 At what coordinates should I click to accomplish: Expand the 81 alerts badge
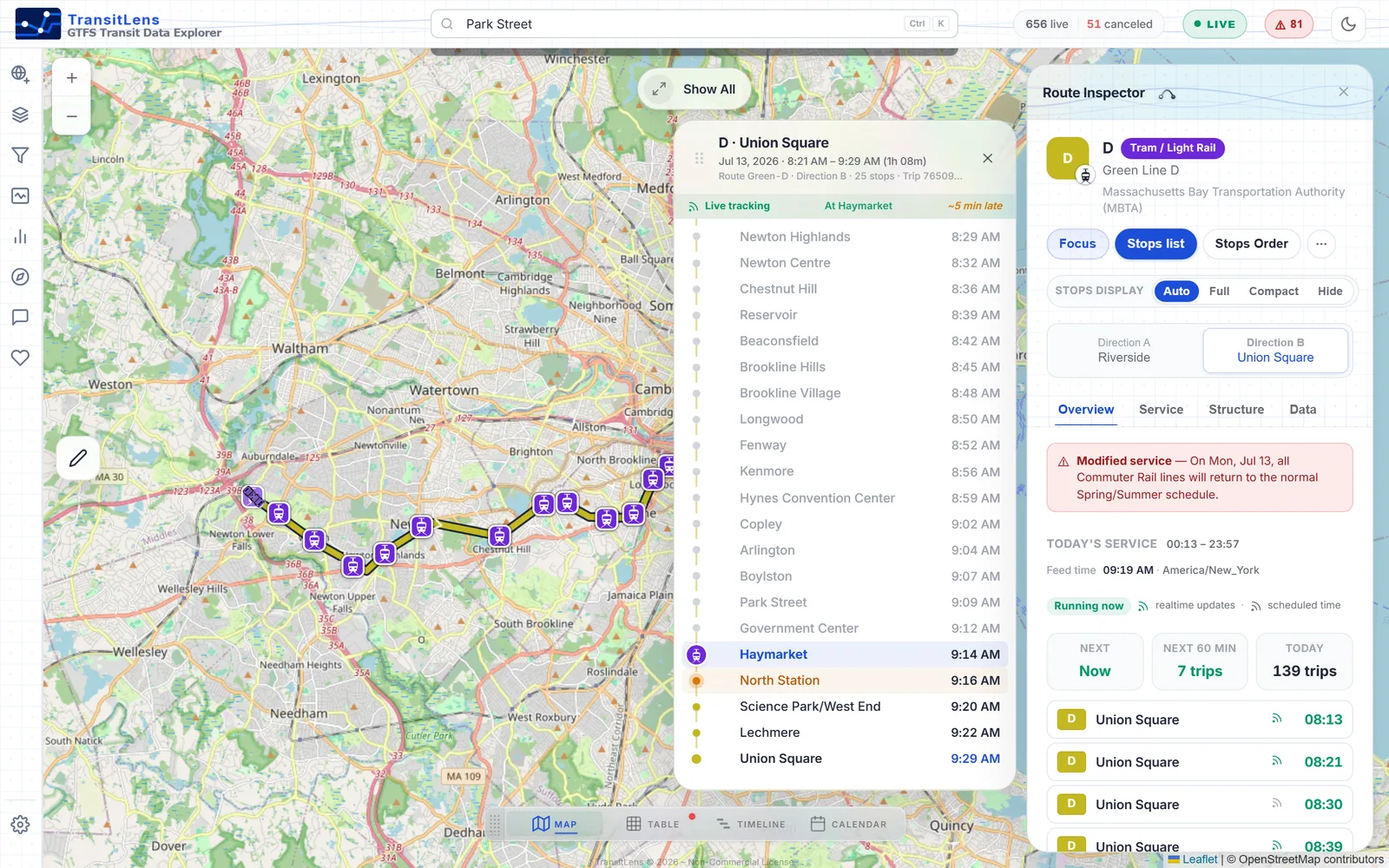[1288, 24]
